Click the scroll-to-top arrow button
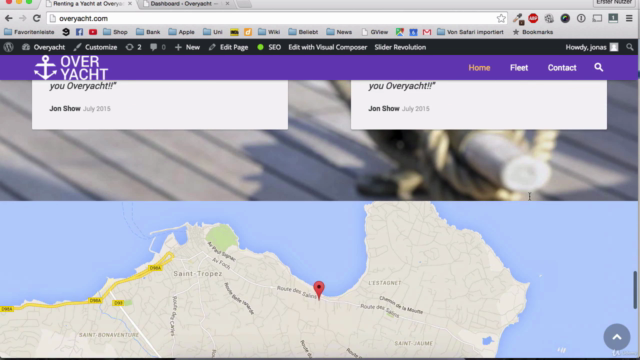Image resolution: width=640 pixels, height=360 pixels. click(617, 337)
